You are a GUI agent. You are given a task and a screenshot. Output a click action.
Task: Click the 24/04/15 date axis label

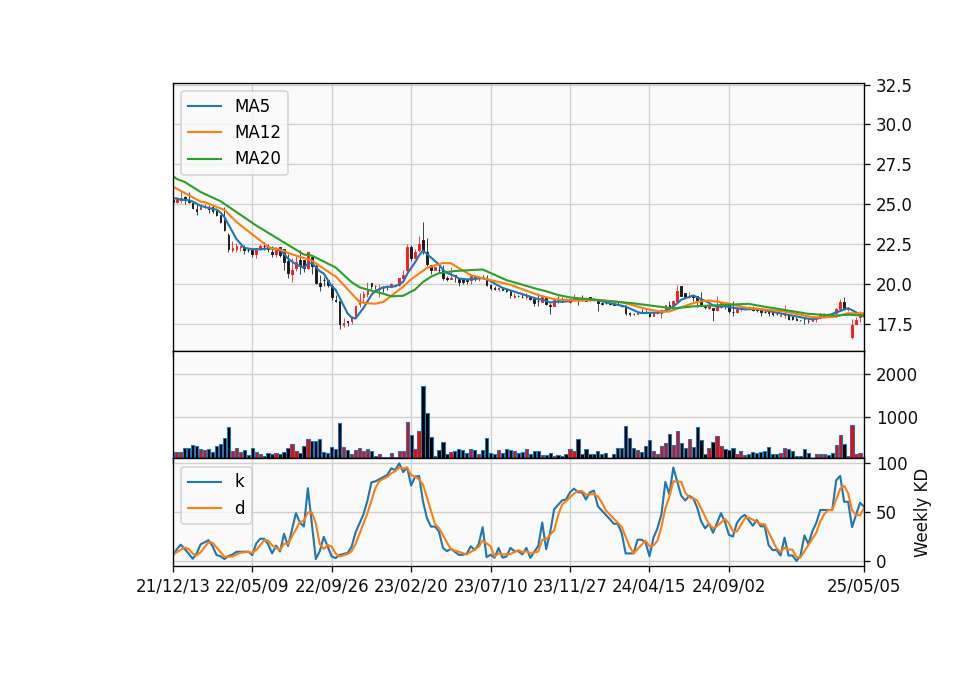click(x=648, y=586)
